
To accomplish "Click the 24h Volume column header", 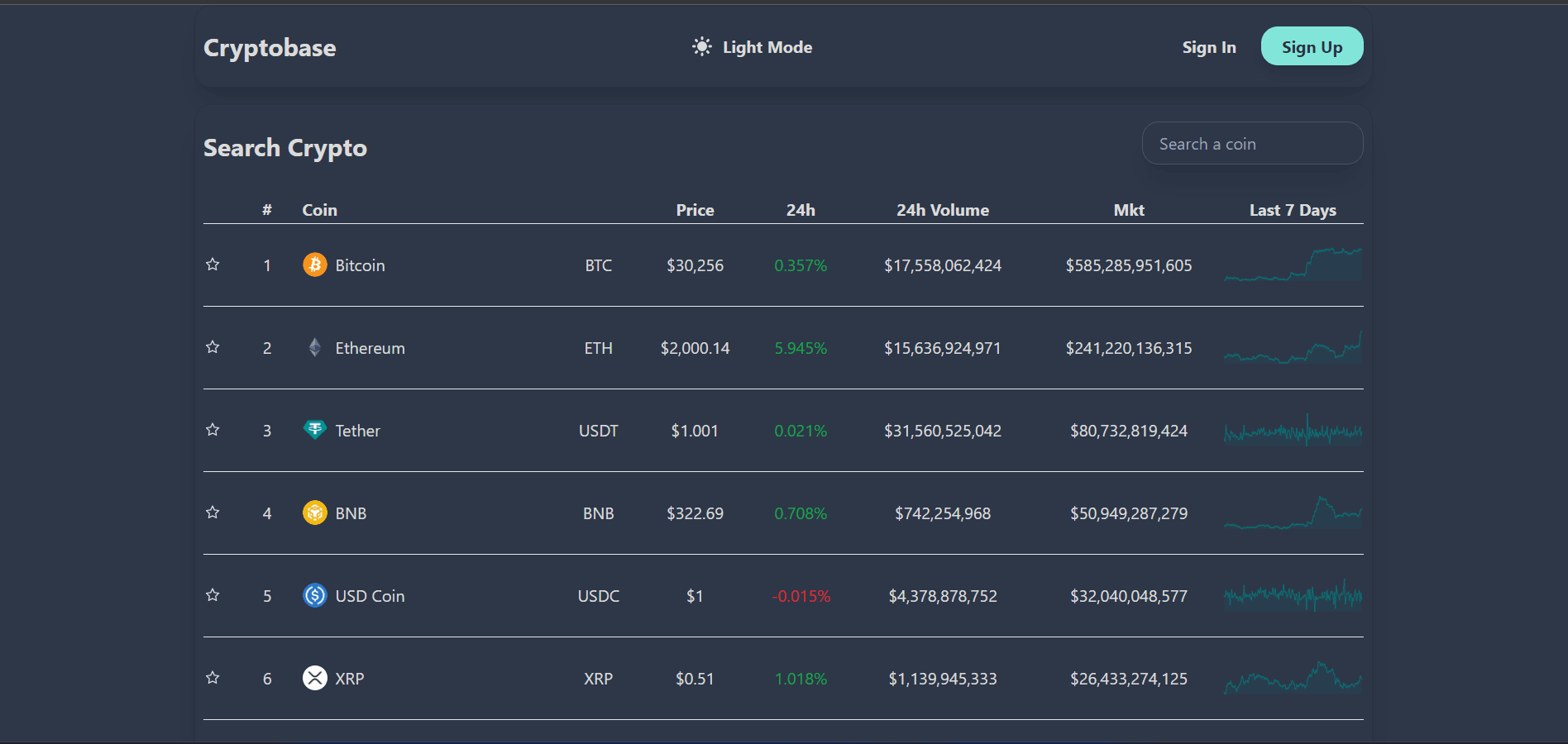I will point(943,210).
